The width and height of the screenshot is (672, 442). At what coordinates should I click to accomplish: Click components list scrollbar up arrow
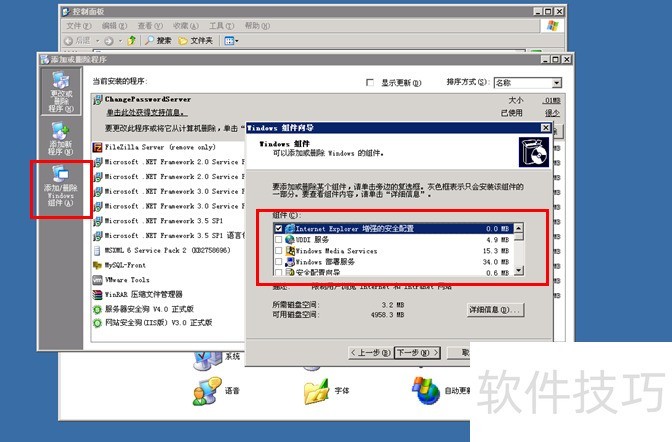pyautogui.click(x=519, y=228)
